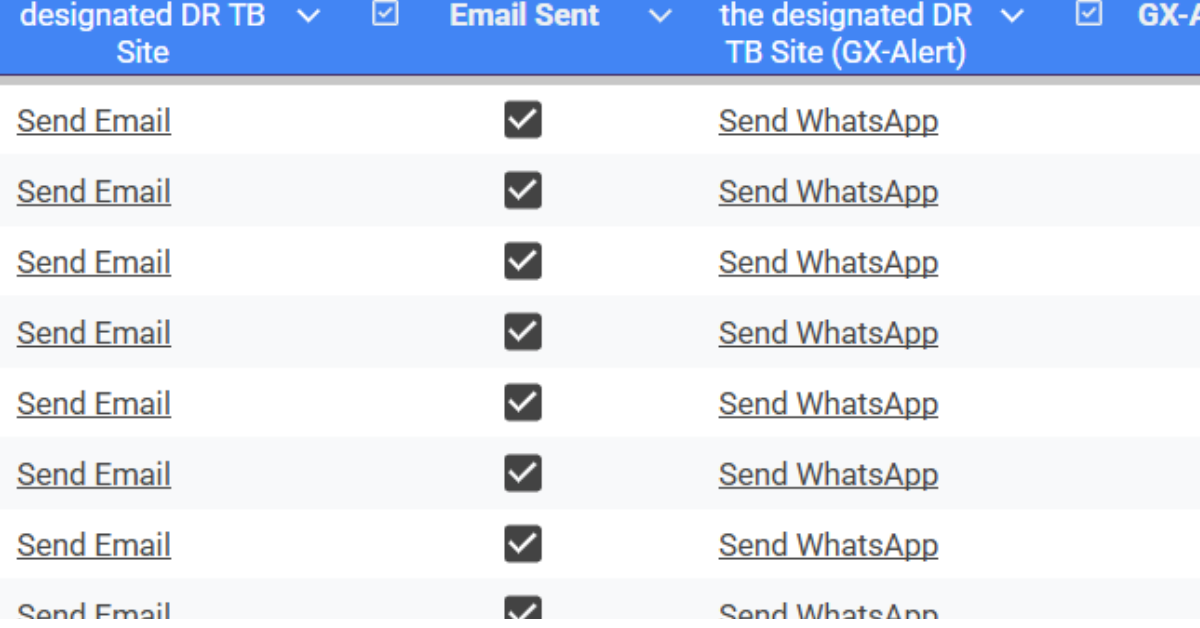Image resolution: width=1200 pixels, height=628 pixels.
Task: Uncheck Email Sent checkbox in first row
Action: coord(523,120)
